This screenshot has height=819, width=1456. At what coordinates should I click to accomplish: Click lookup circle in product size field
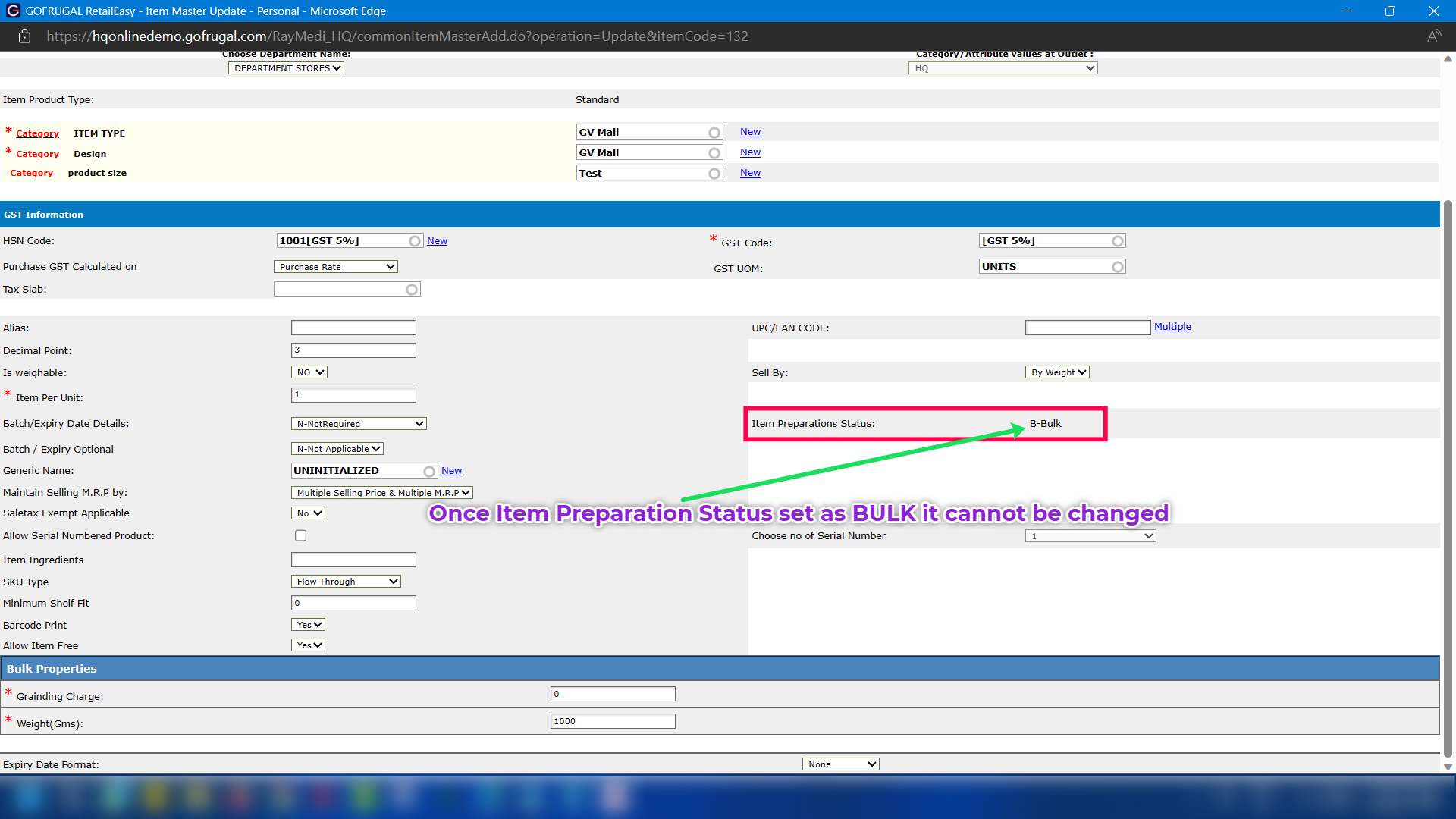coord(714,174)
